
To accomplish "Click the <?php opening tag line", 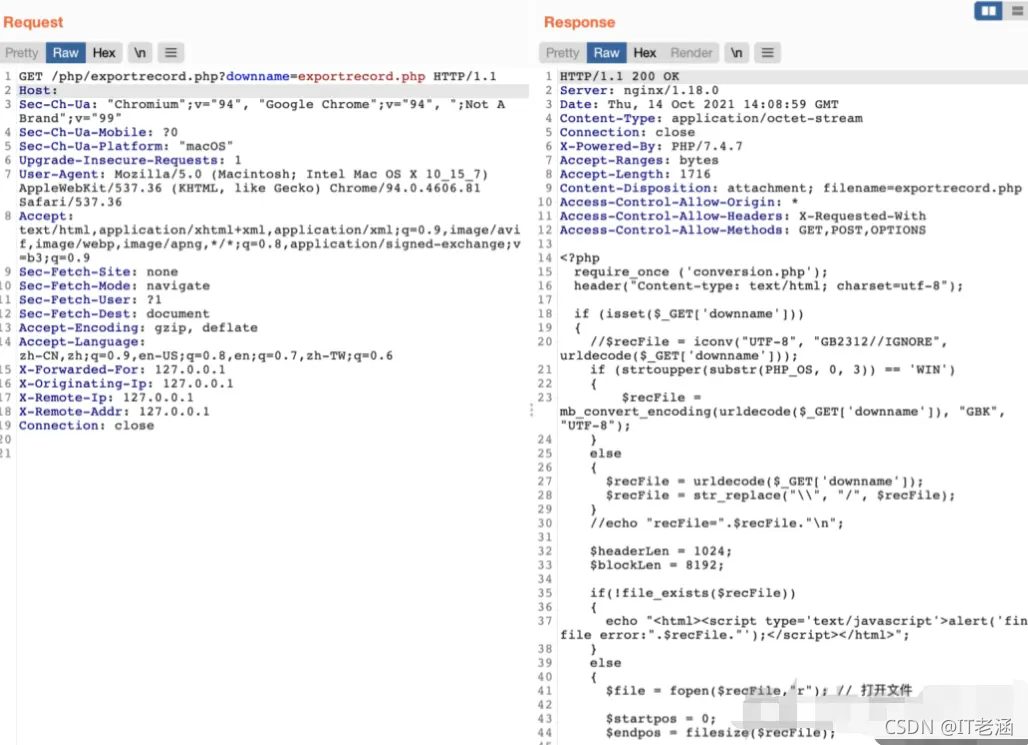I will 580,258.
